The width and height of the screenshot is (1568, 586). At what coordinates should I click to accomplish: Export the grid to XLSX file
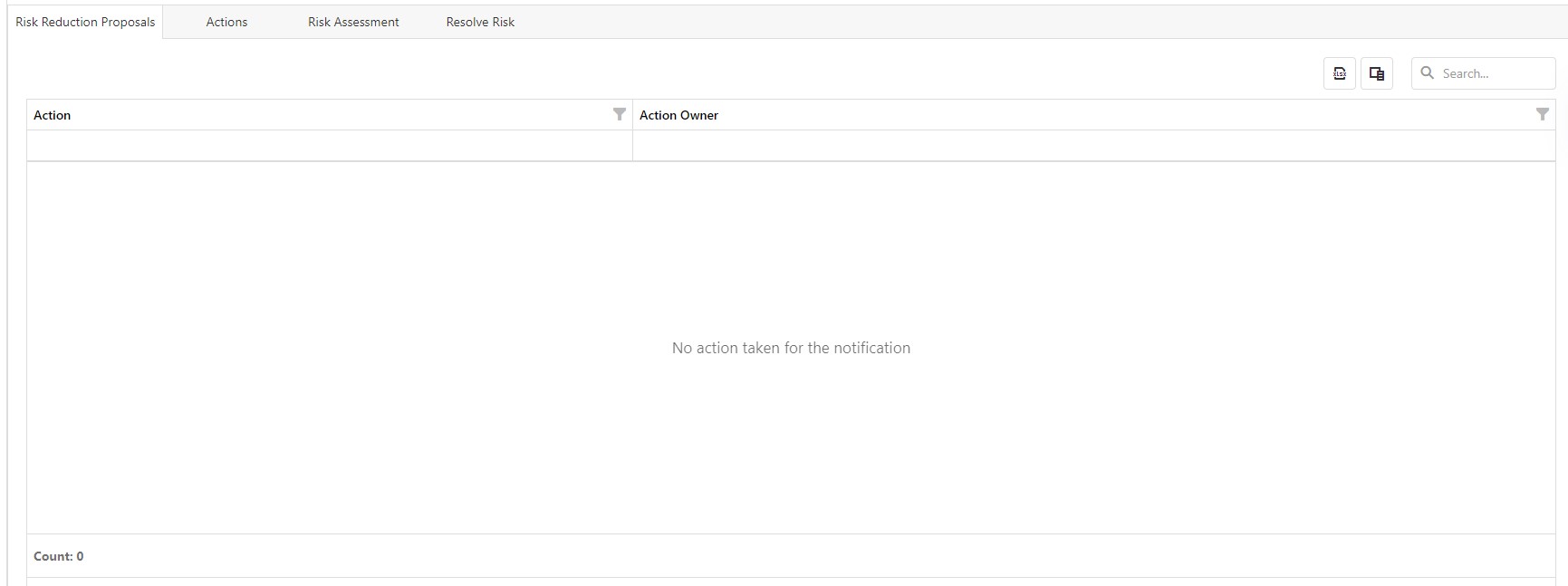click(x=1339, y=73)
